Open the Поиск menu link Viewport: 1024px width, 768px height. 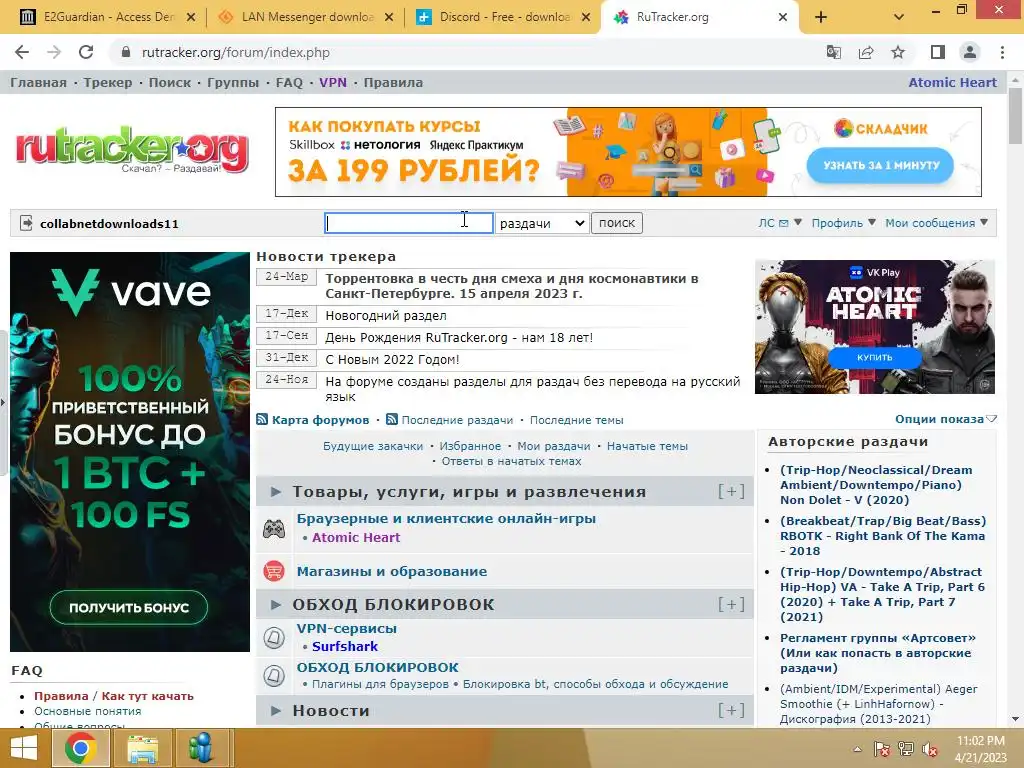coord(170,83)
